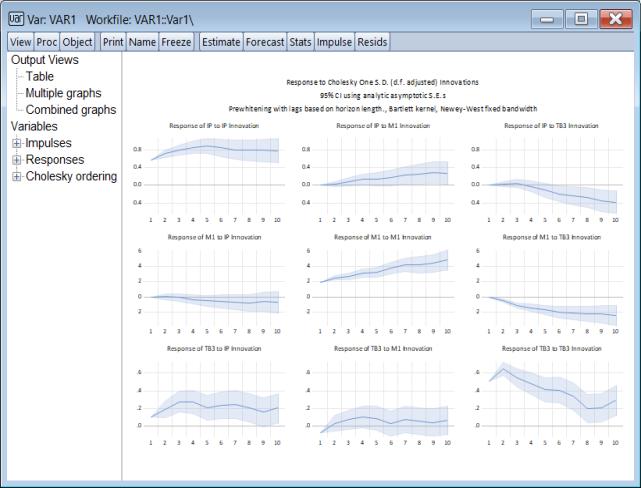Click the VAR object icon in title bar

17,20
